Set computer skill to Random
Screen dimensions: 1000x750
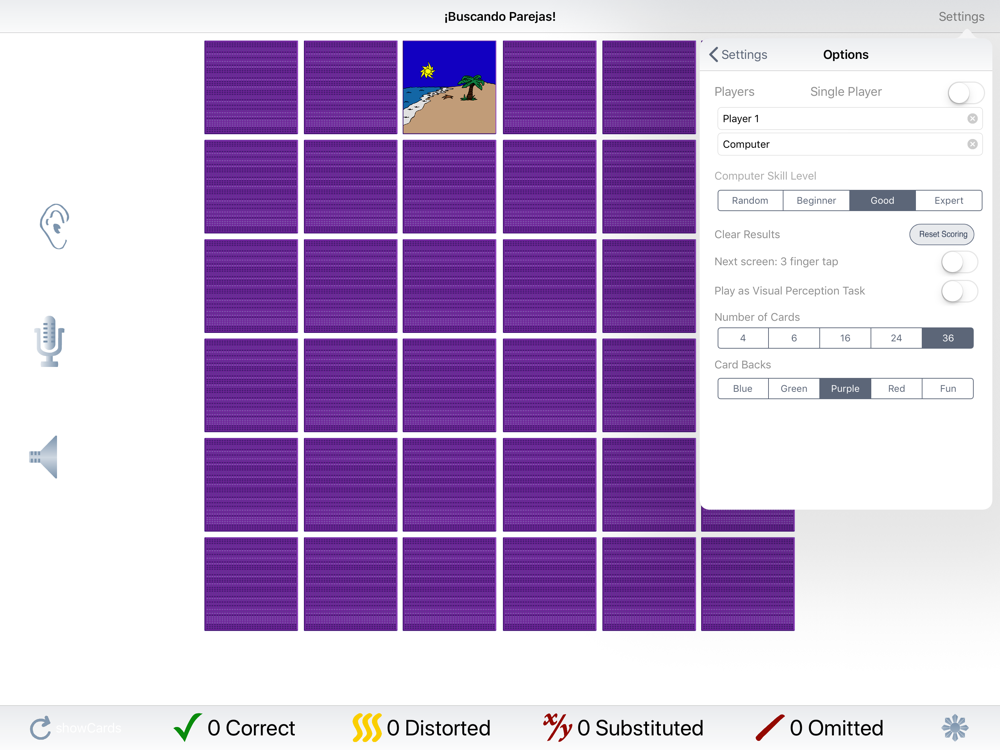tap(750, 200)
